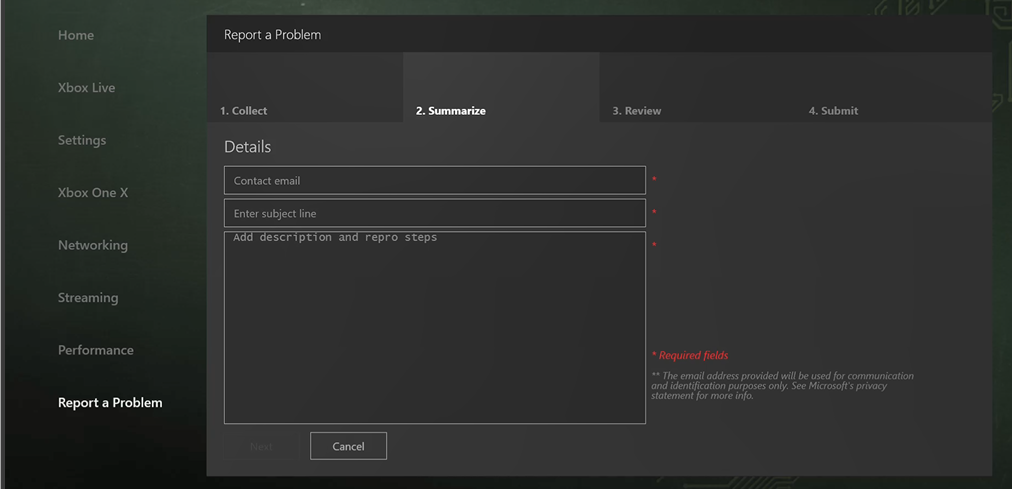Open the Networking section

point(93,245)
